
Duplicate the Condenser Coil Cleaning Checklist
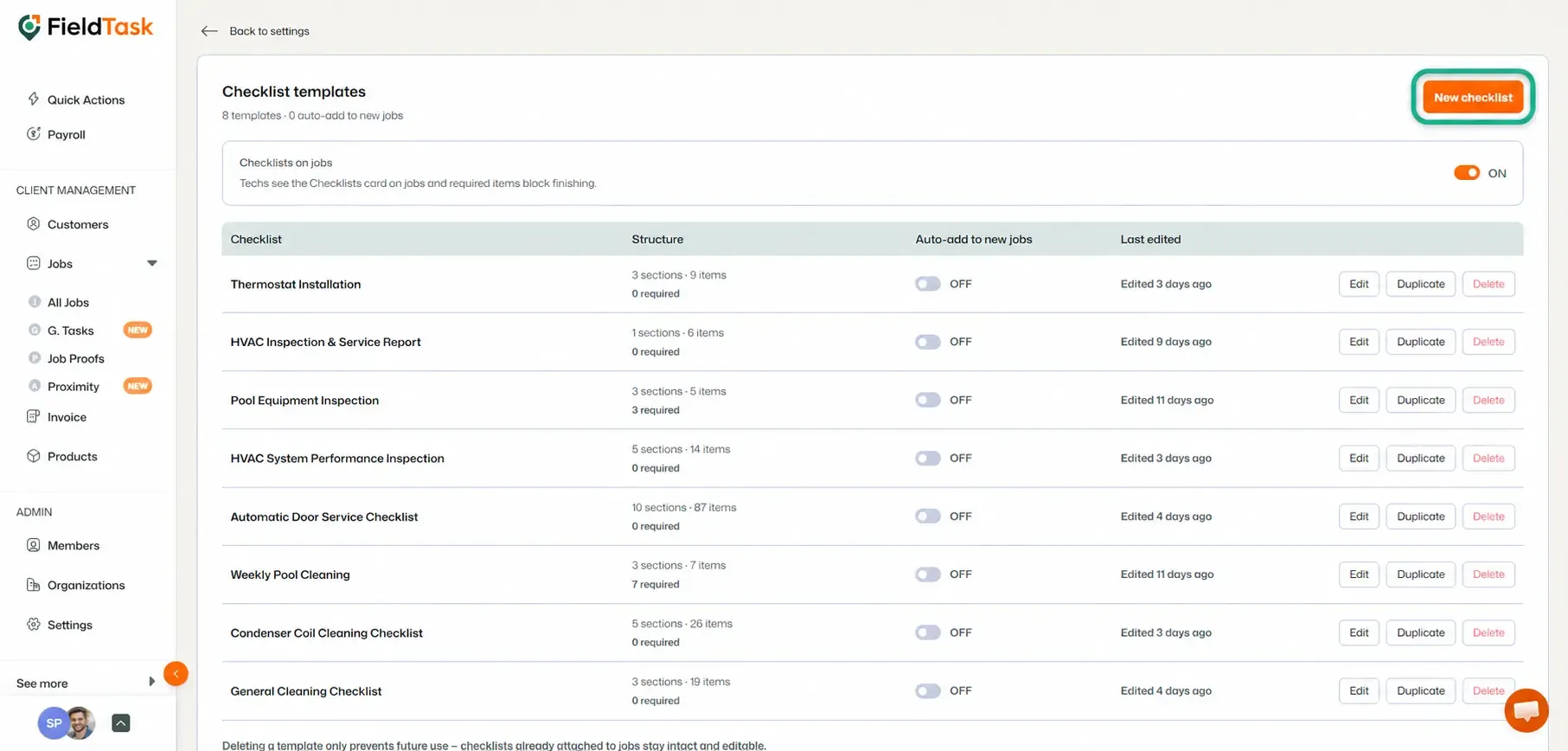point(1420,632)
